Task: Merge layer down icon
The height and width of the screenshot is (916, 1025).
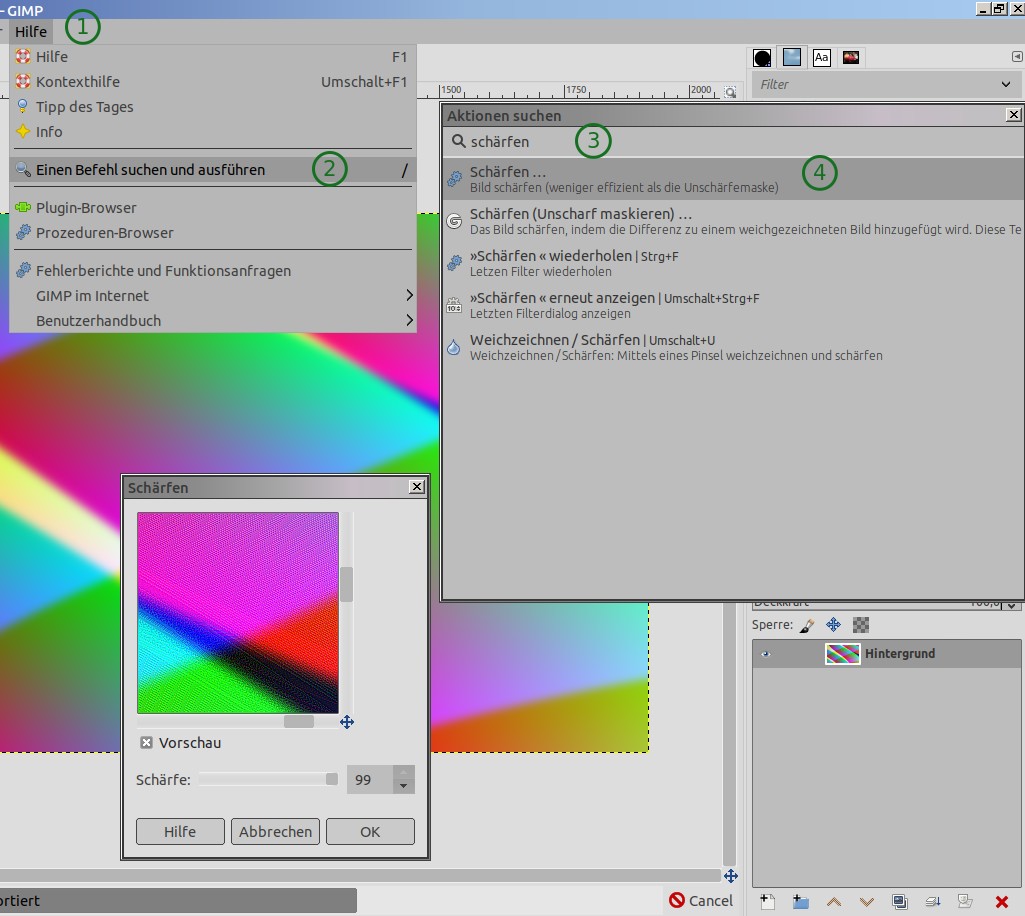Action: coord(933,902)
